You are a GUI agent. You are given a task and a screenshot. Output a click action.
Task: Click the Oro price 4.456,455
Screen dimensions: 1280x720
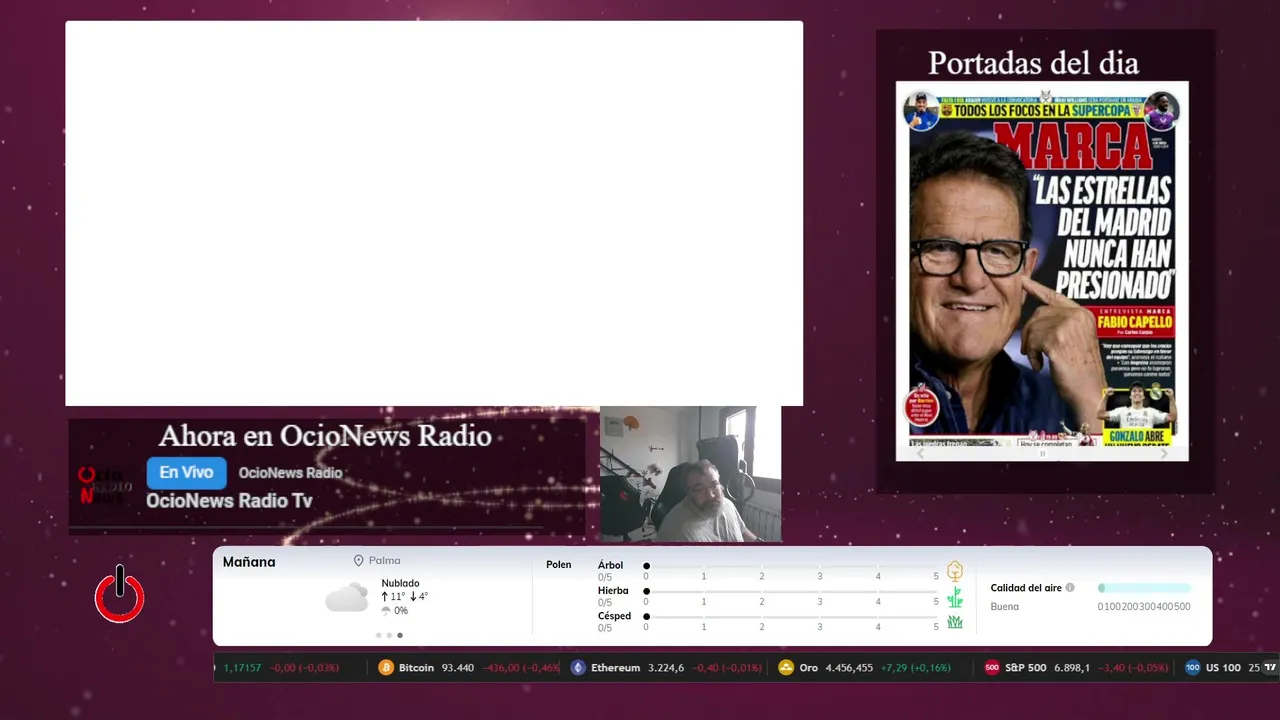point(849,667)
